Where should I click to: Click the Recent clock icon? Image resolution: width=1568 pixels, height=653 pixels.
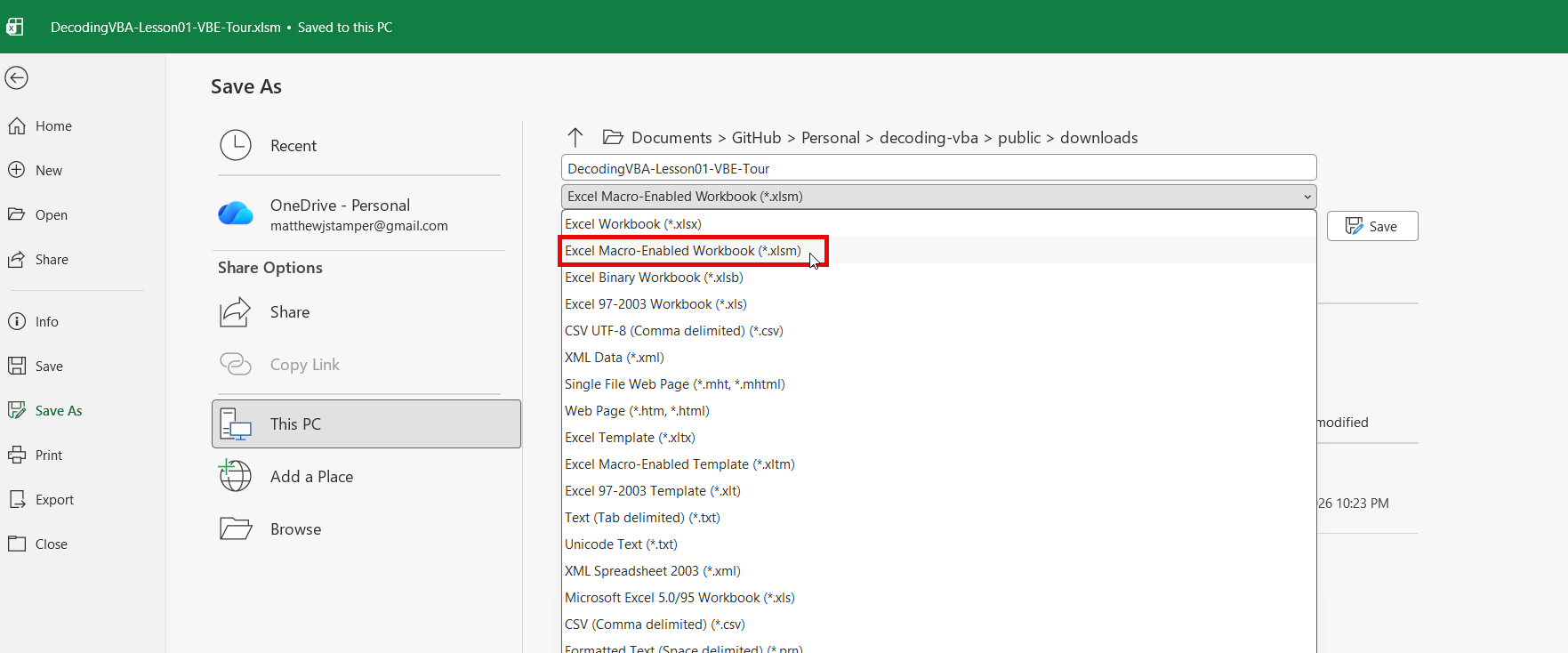pyautogui.click(x=236, y=145)
